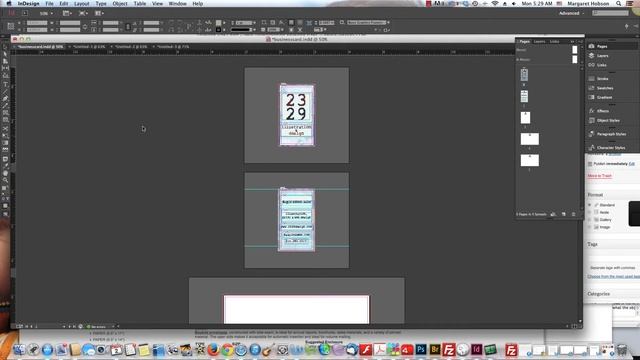Click Edit link beside Publish immediately

coord(631,164)
